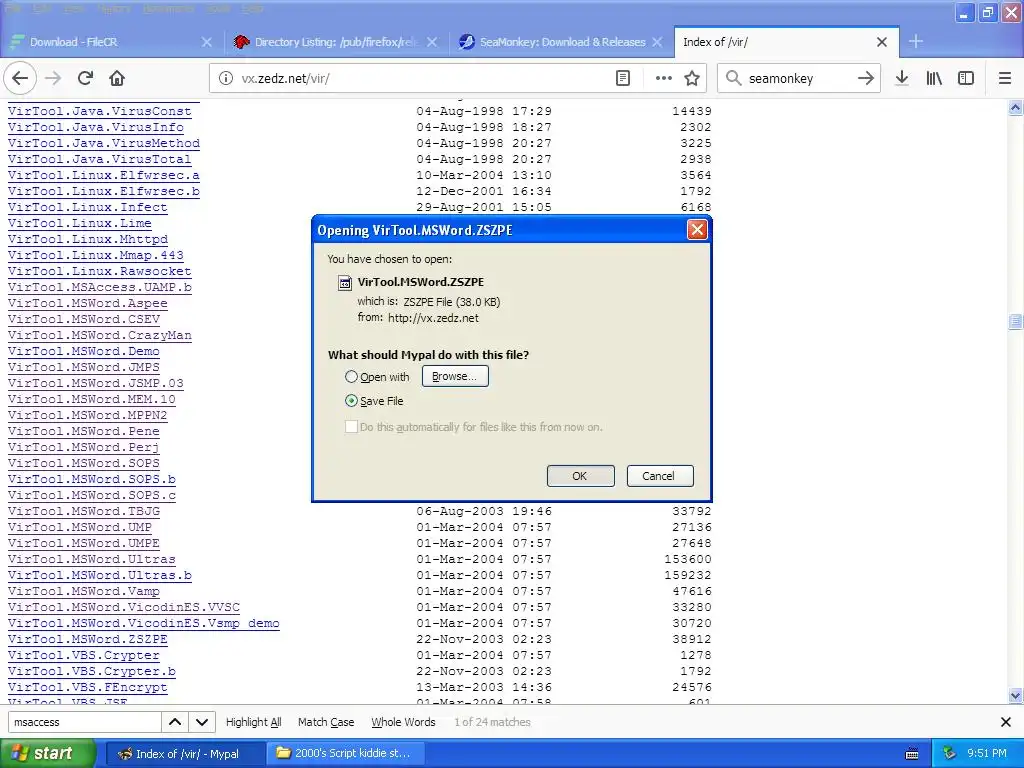The image size is (1024, 768).
Task: Click the system tray notification icon
Action: (x=950, y=754)
